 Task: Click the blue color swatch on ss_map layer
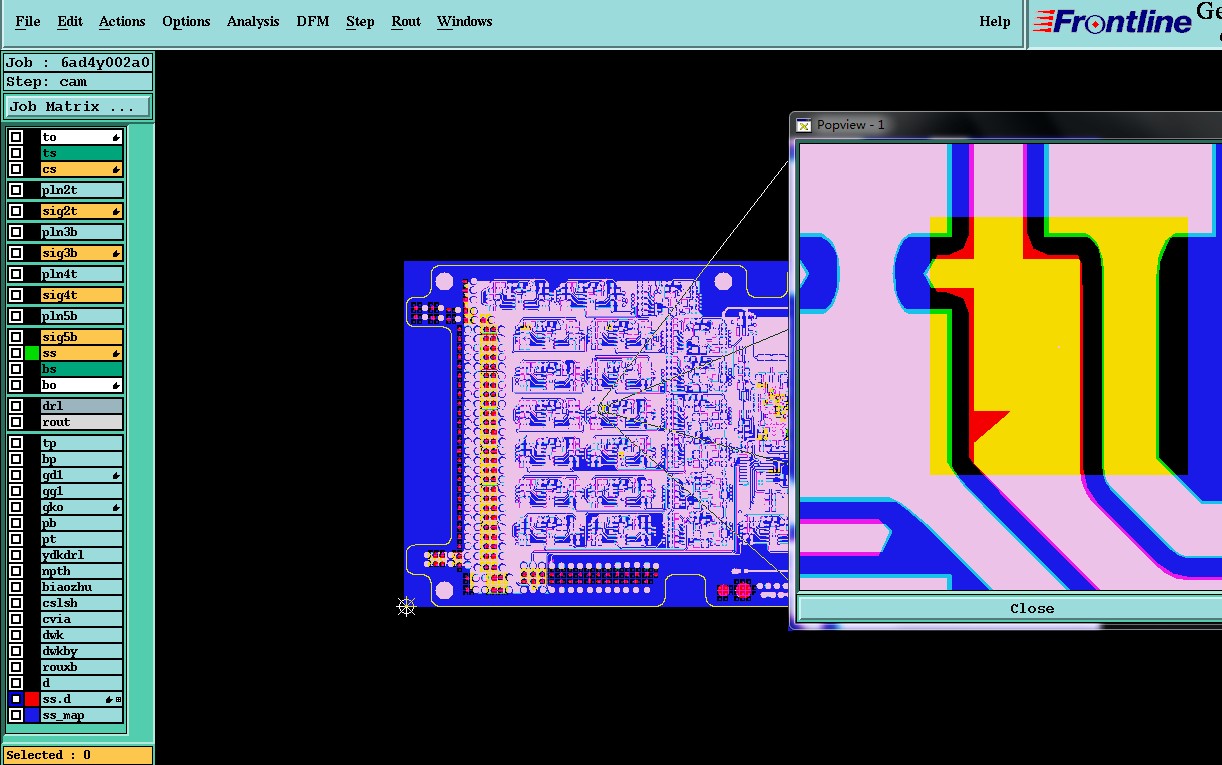point(32,715)
